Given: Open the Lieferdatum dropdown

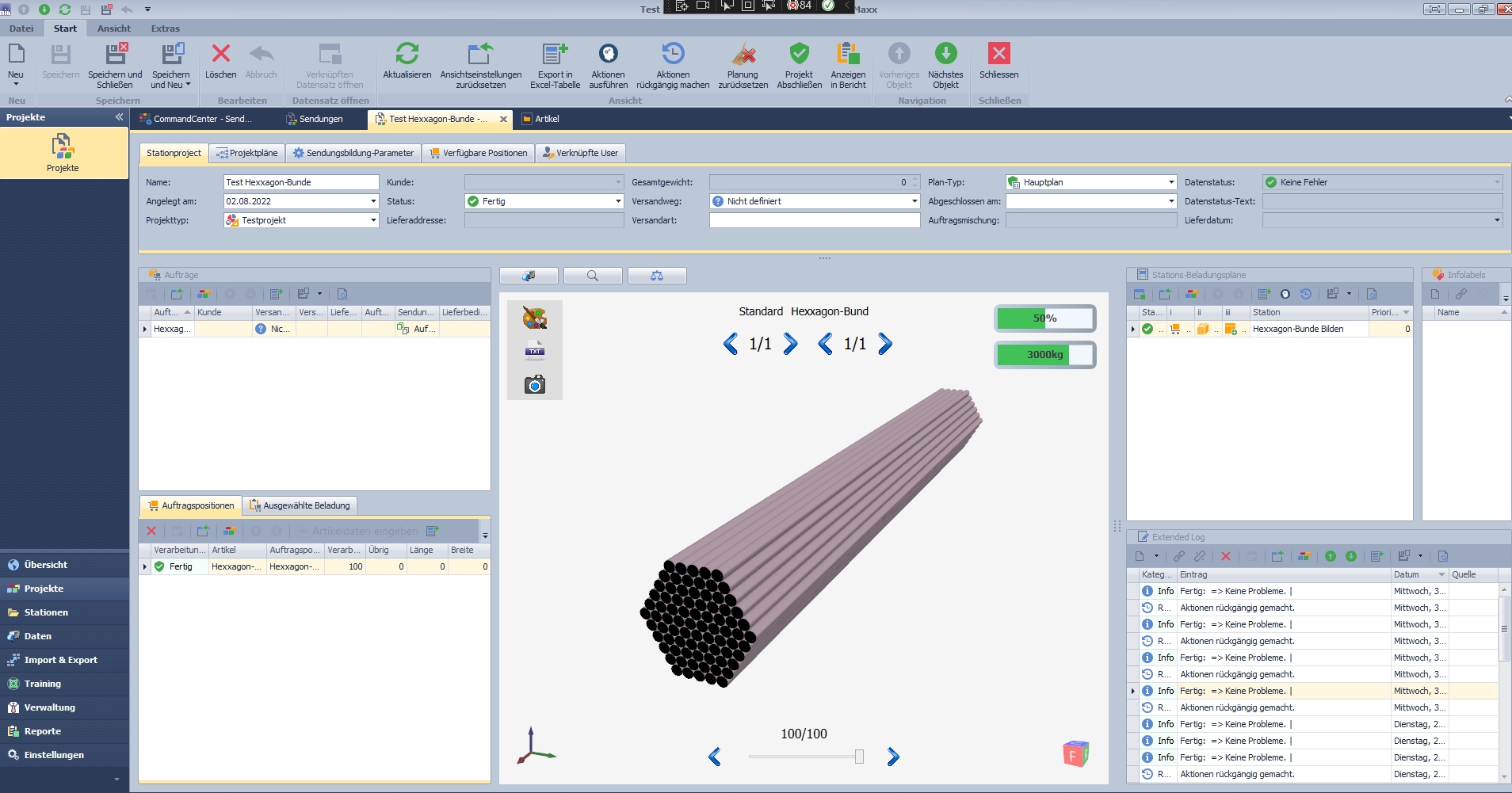Looking at the screenshot, I should [1497, 220].
